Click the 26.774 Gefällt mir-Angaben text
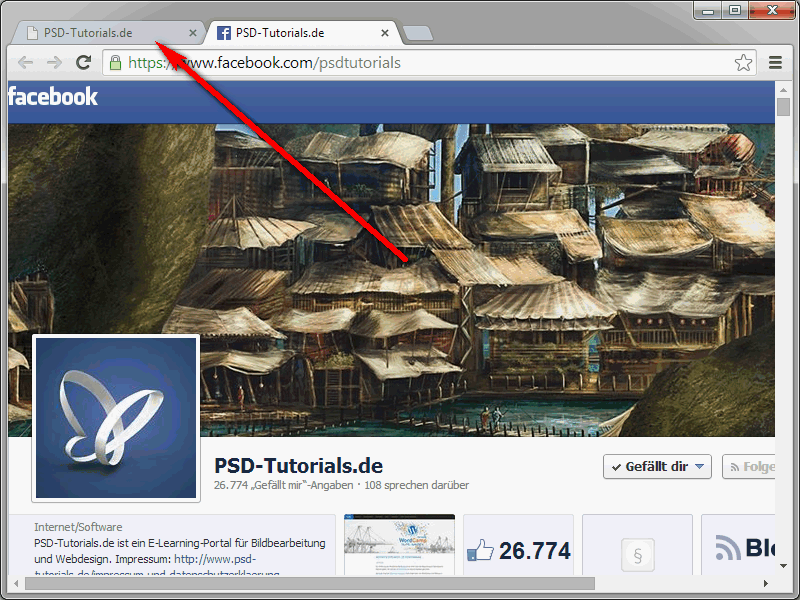The width and height of the screenshot is (800, 600). pos(283,485)
